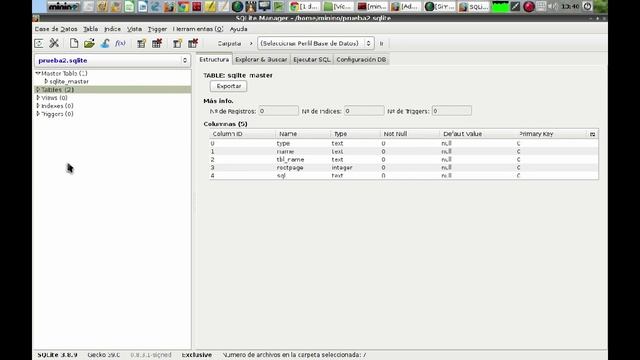Expand the Triggers (0) tree node
640x360 pixels.
point(38,114)
